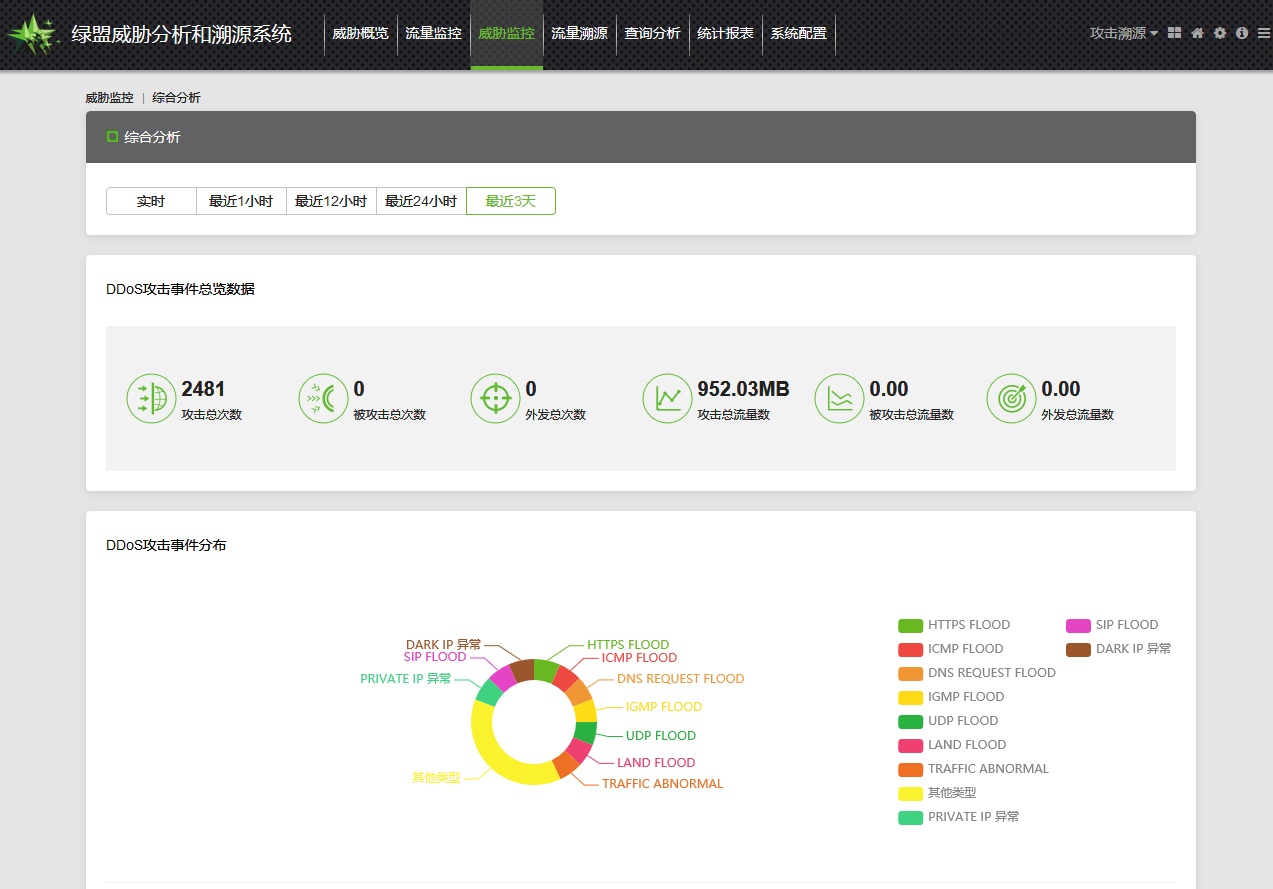
Task: Toggle HTTPS FLOOD legend item
Action: coord(968,625)
